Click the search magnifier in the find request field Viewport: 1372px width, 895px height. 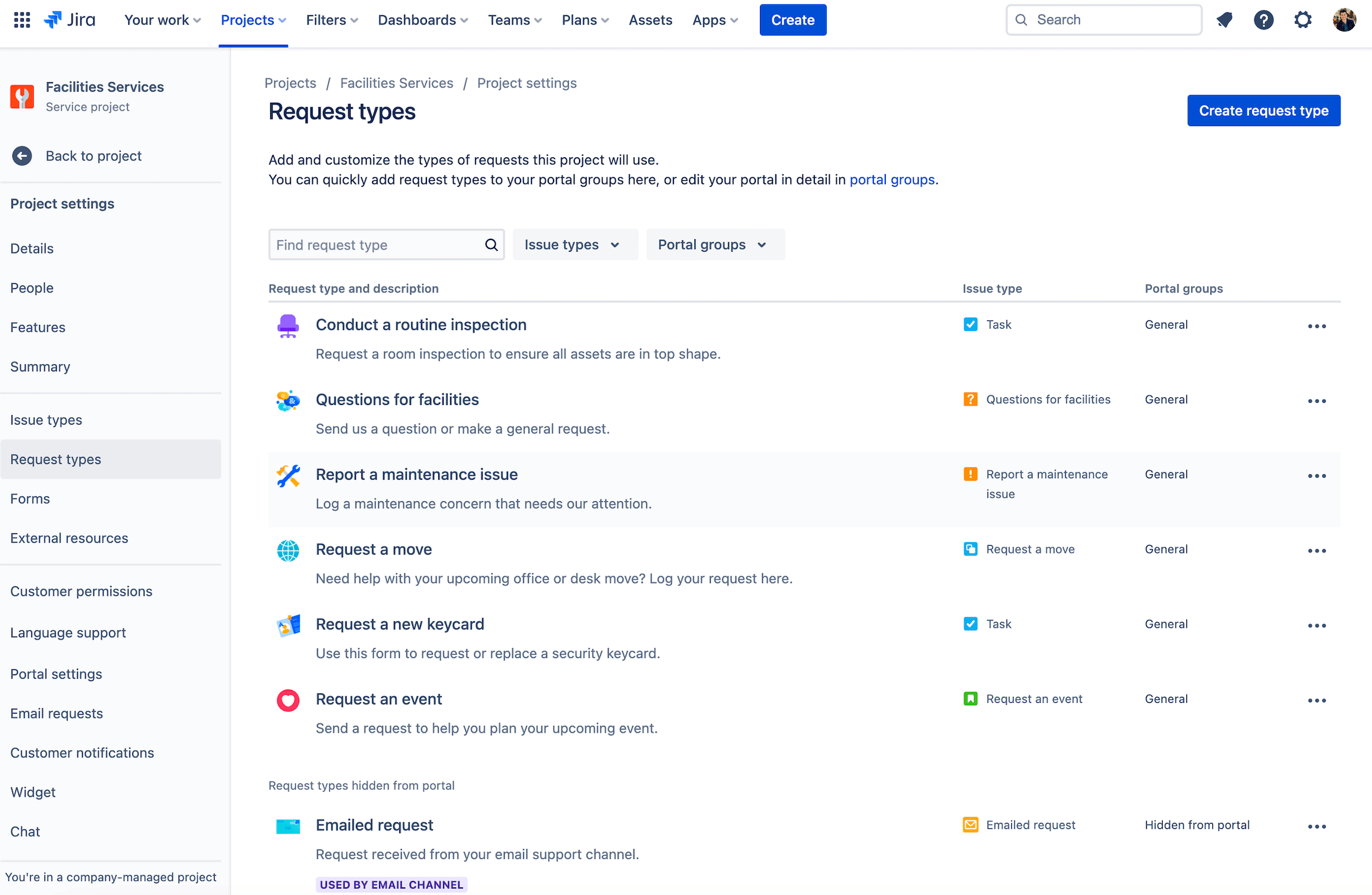coord(491,244)
